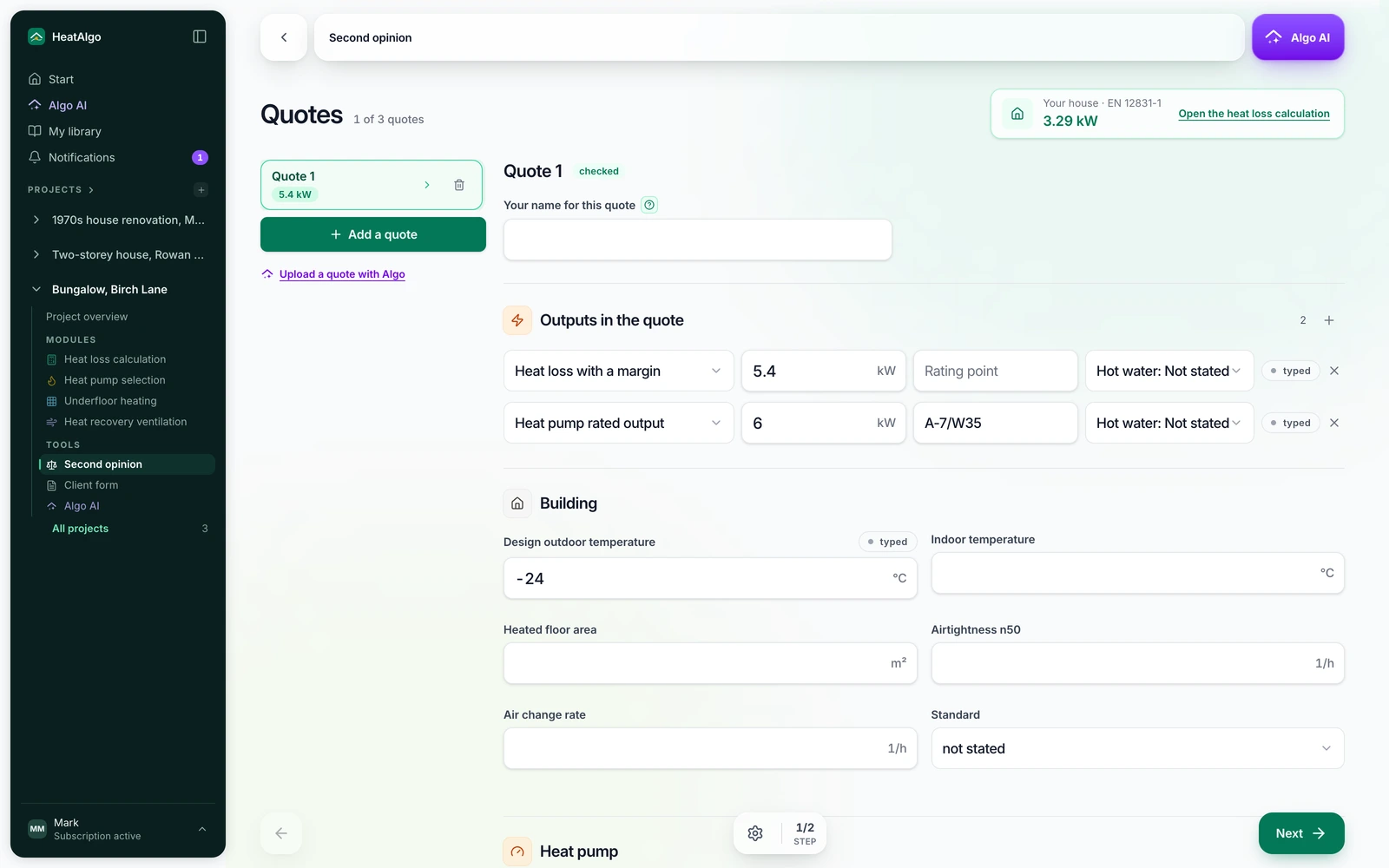Screen dimensions: 1389x868
Task: Open the help icon next to quote name
Action: coord(649,205)
